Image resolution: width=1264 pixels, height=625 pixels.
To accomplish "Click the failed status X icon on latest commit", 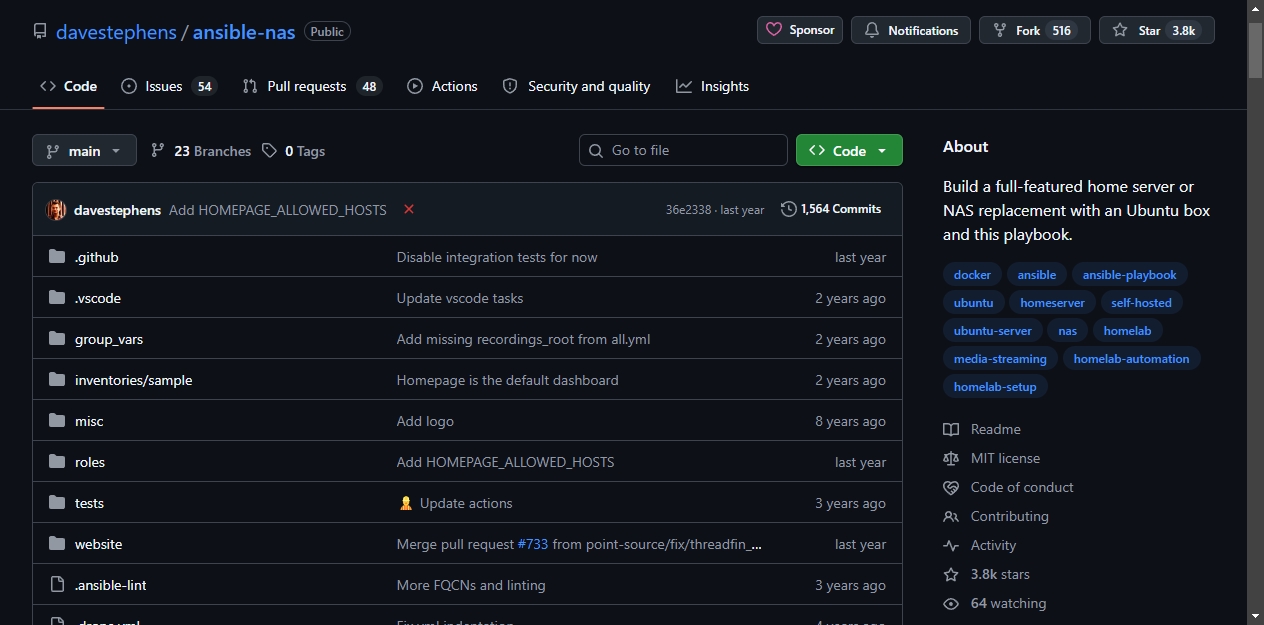I will click(409, 209).
